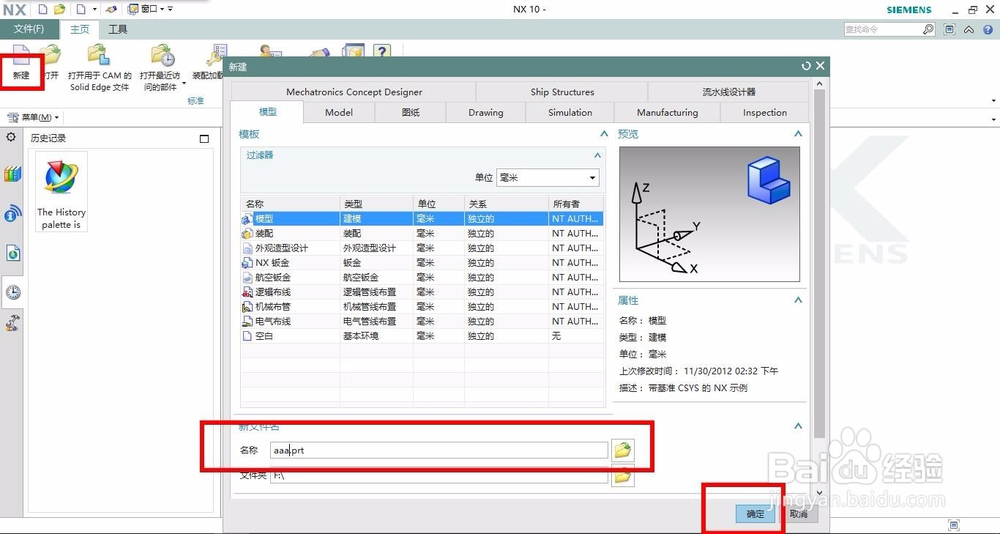
Task: Switch to the 图纸 tab
Action: 411,112
